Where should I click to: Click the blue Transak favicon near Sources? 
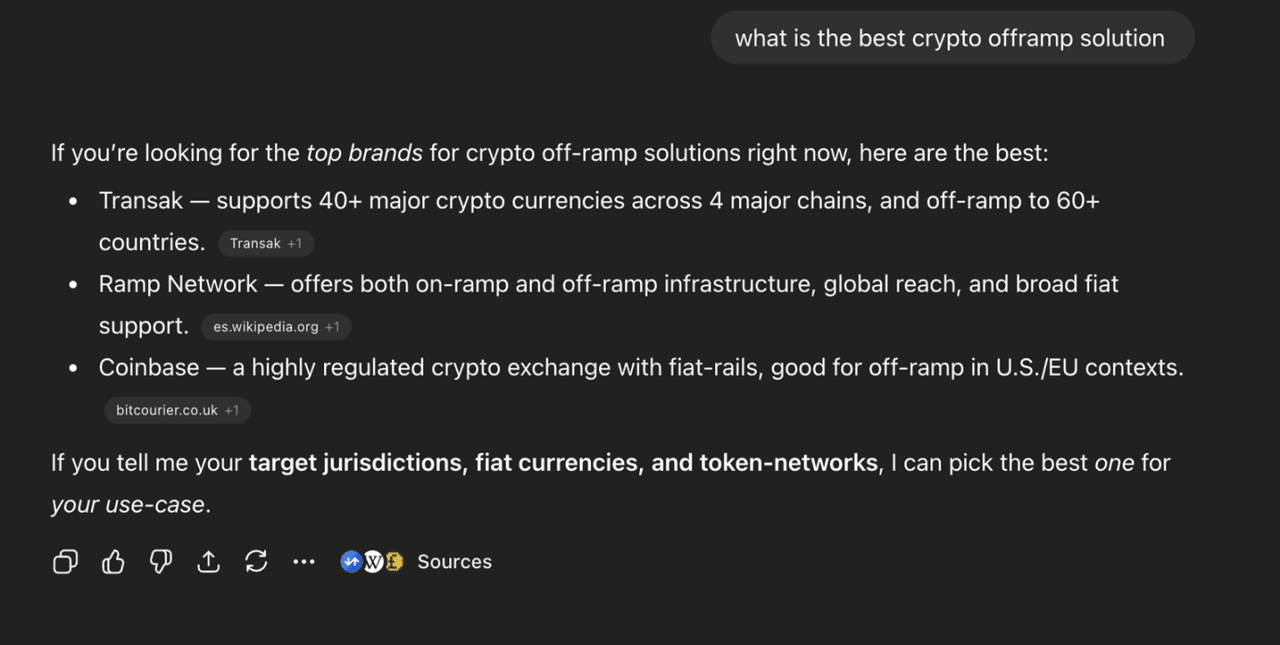tap(351, 562)
